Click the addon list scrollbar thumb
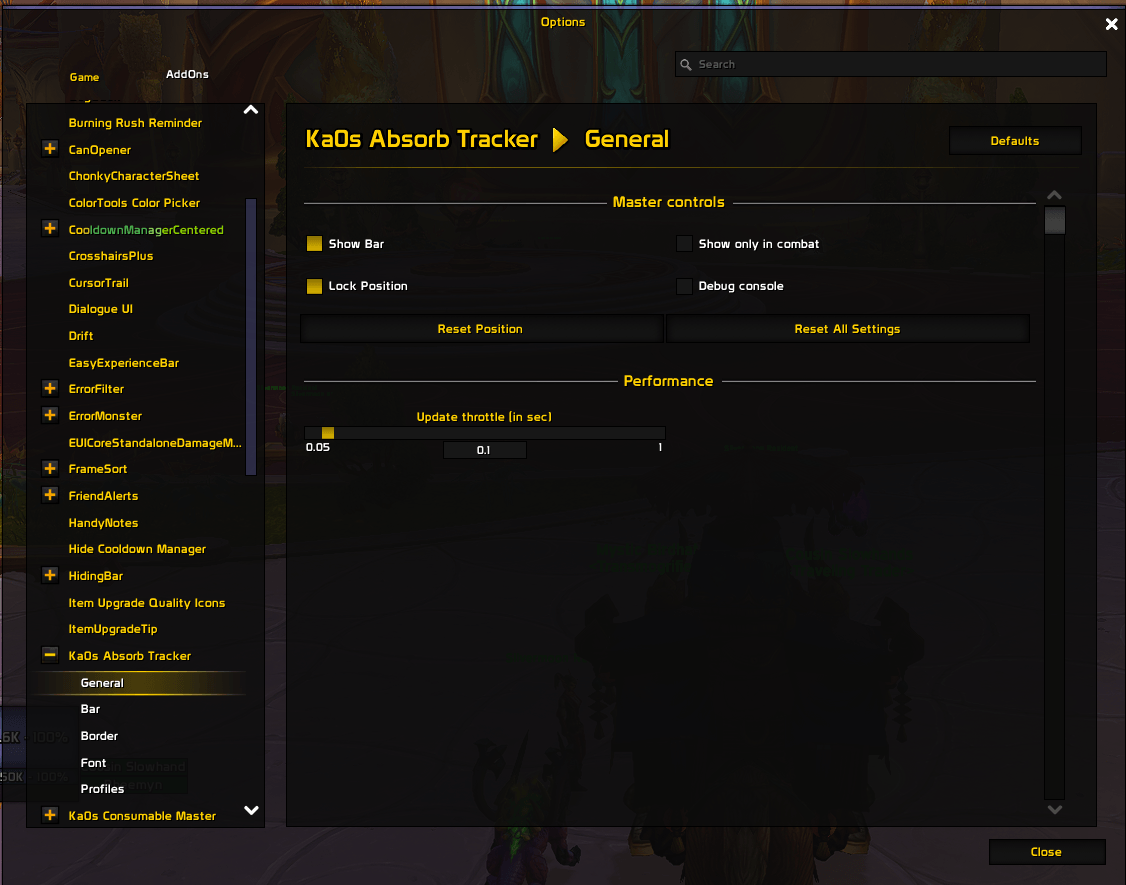 pos(251,337)
